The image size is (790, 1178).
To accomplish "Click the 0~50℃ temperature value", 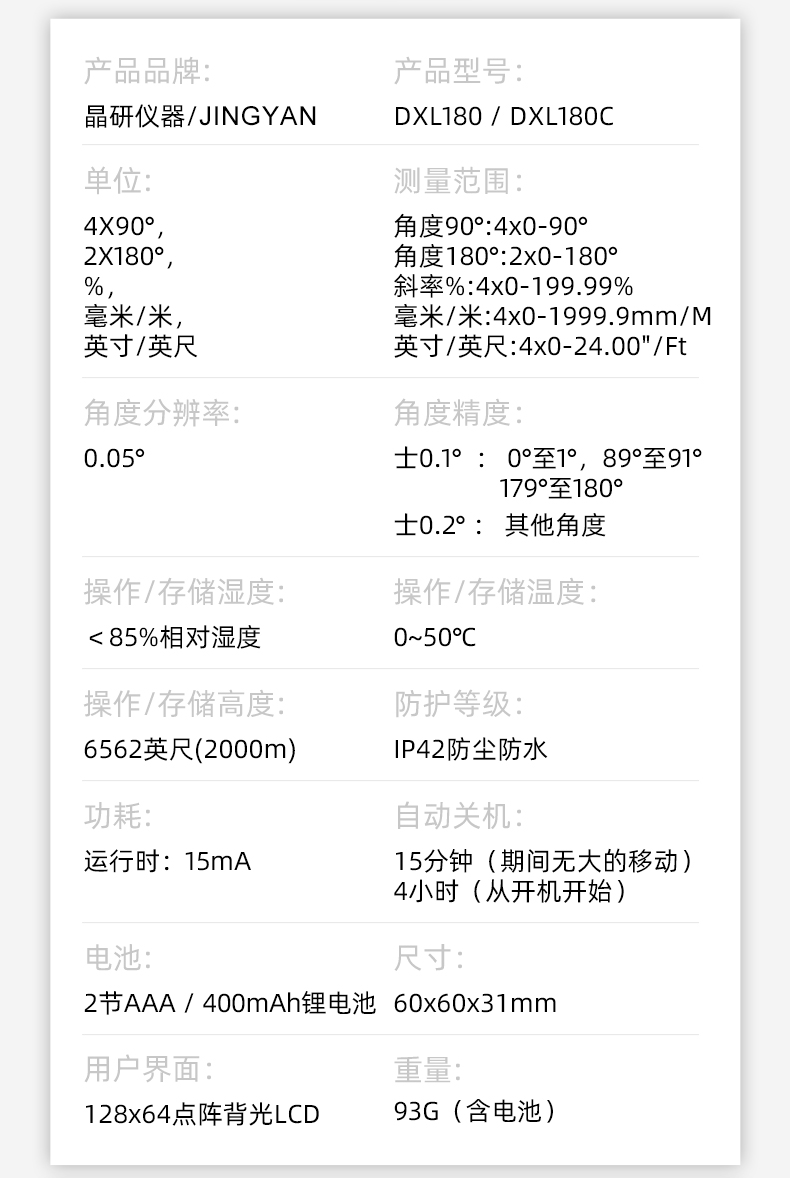I will (x=435, y=637).
